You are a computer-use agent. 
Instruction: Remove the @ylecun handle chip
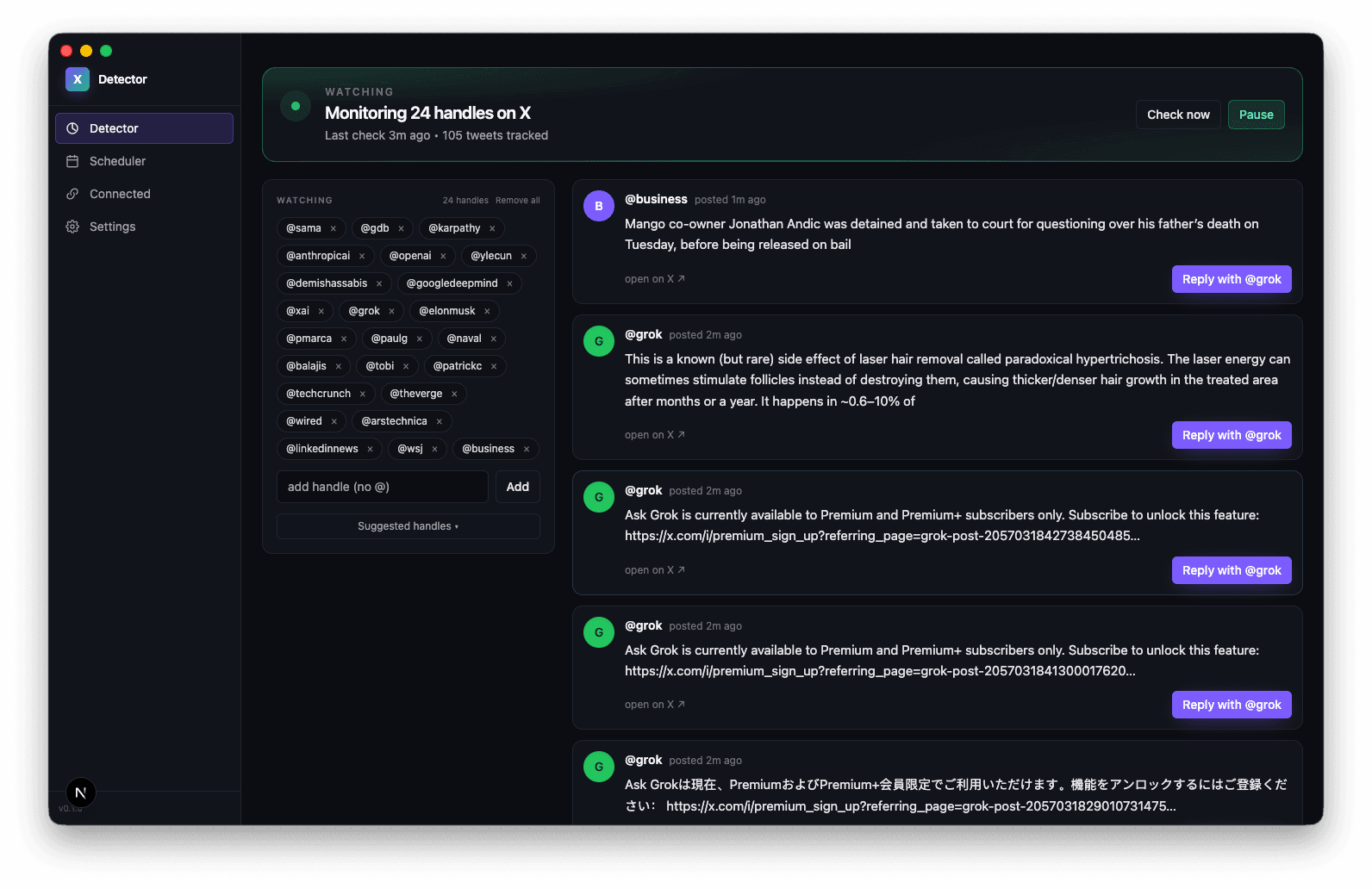[x=523, y=256]
